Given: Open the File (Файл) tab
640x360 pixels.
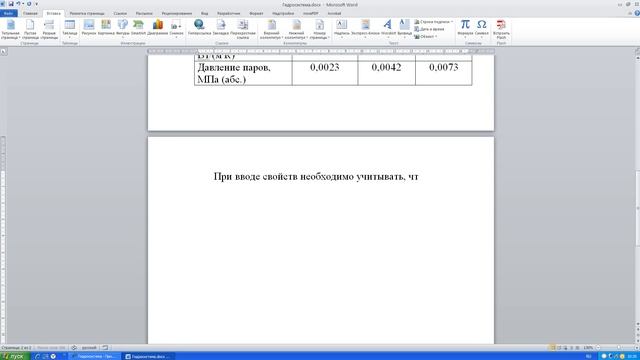Looking at the screenshot, I should pyautogui.click(x=9, y=13).
